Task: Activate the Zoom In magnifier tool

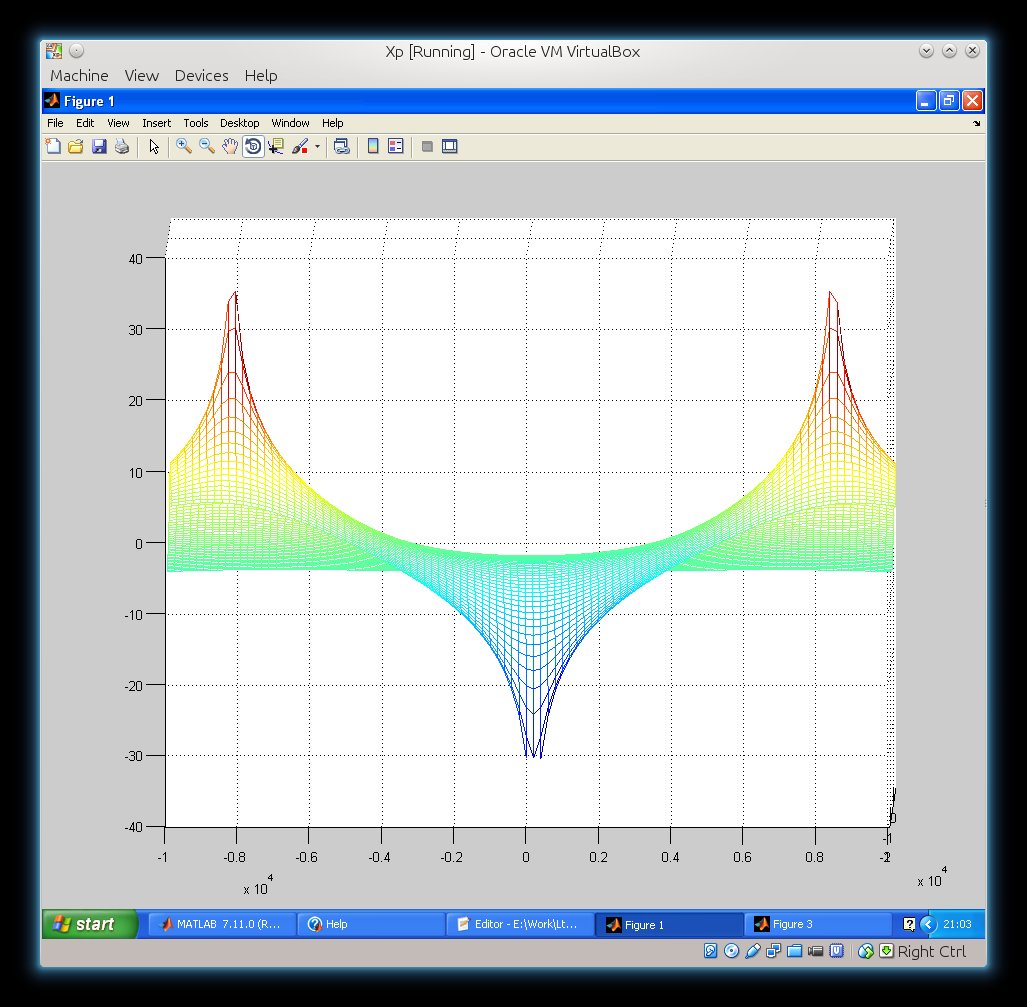Action: (184, 146)
